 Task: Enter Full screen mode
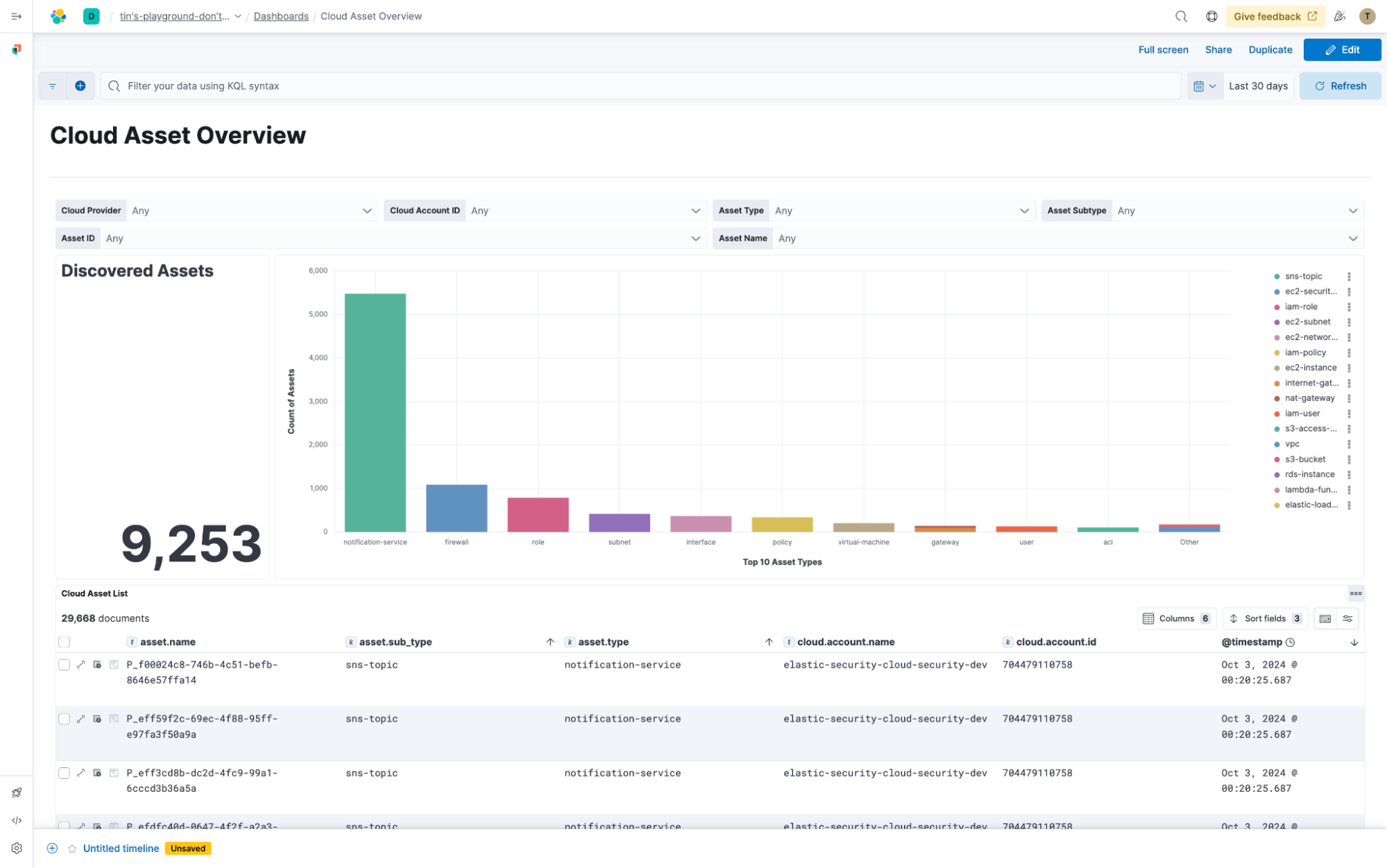click(x=1163, y=49)
